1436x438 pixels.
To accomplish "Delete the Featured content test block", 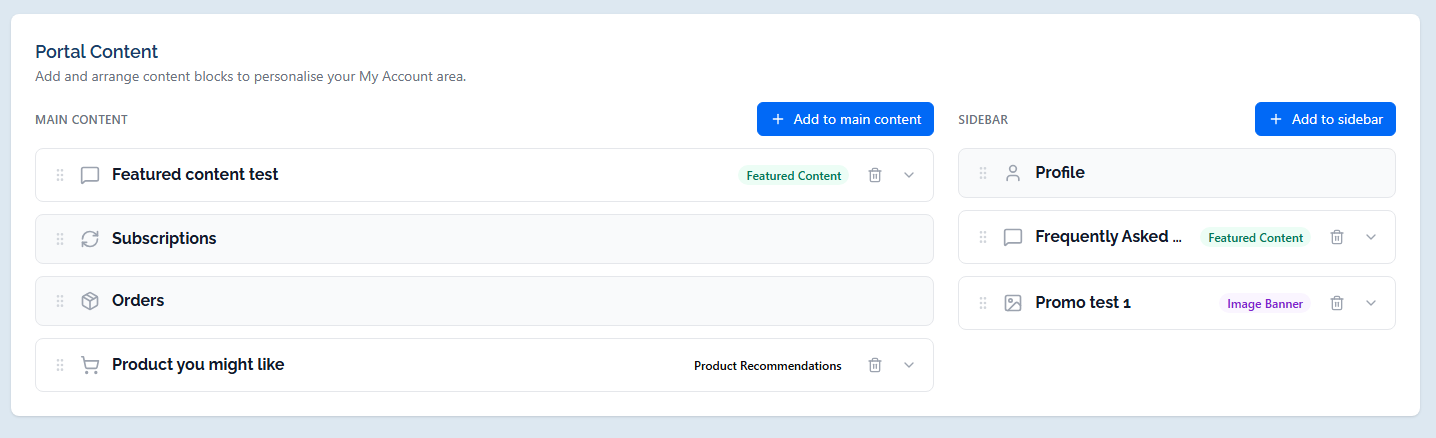I will (x=875, y=175).
